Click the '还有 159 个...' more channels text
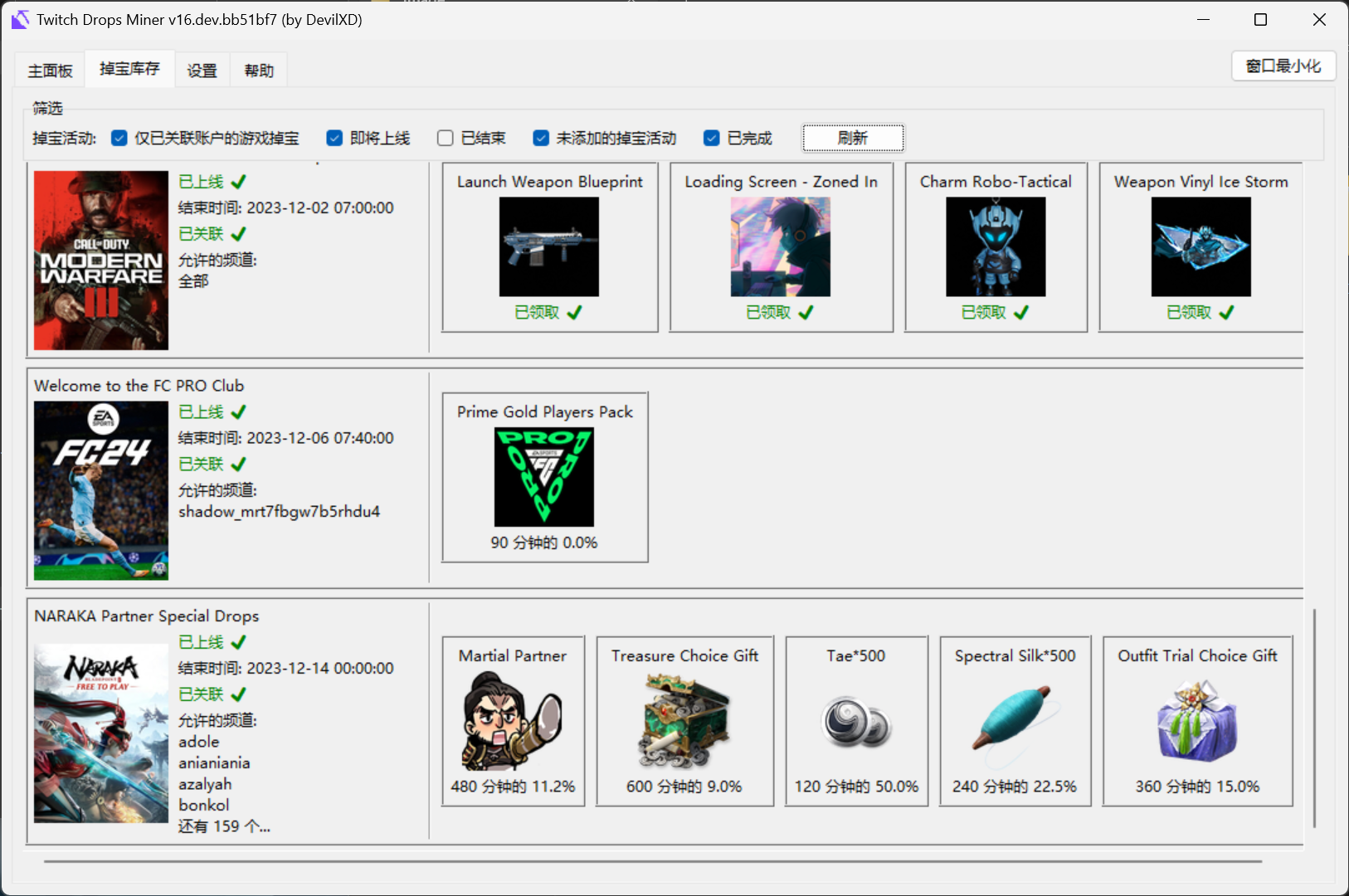 pyautogui.click(x=224, y=826)
